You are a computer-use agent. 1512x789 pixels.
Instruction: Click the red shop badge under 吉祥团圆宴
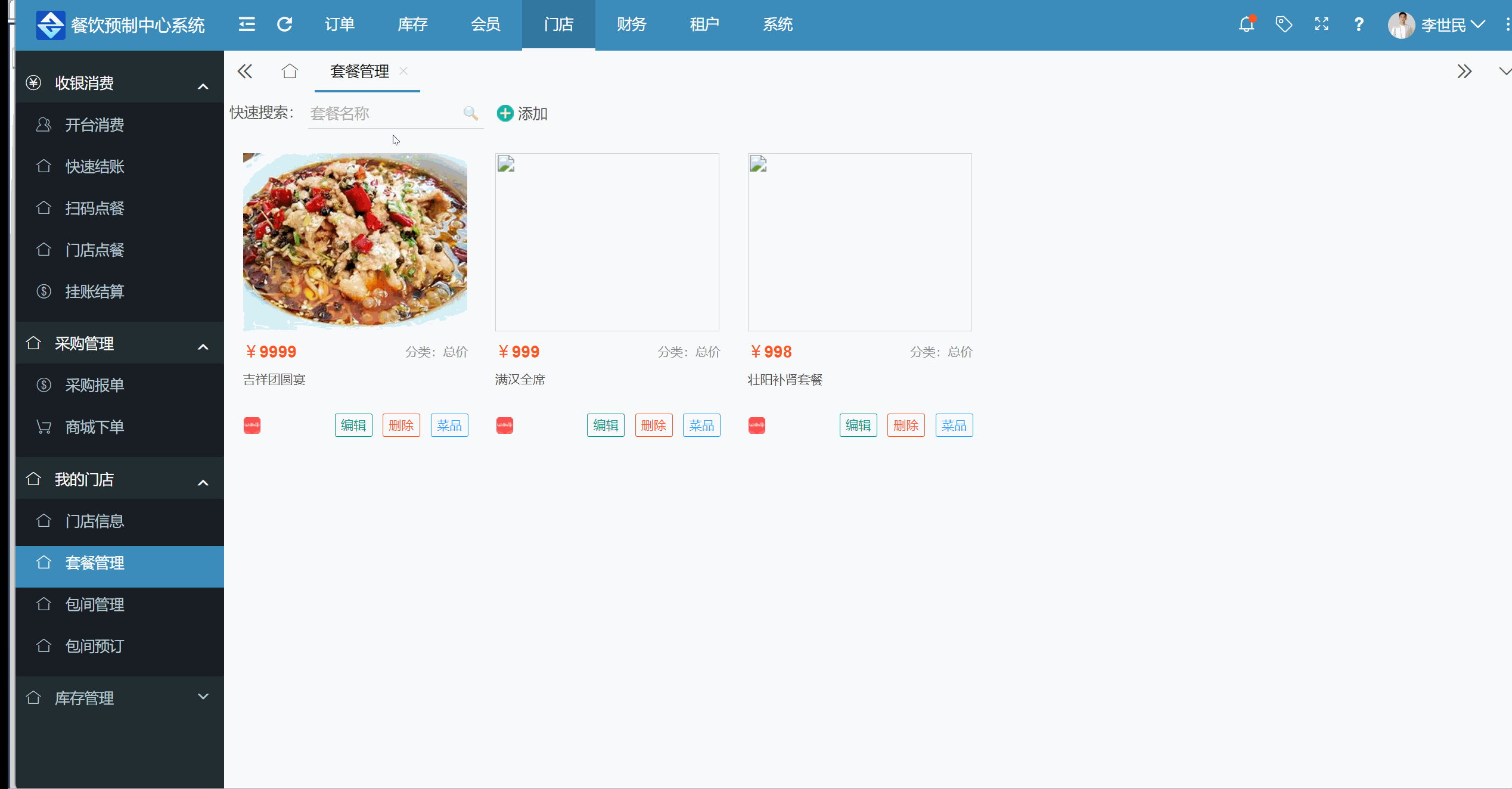click(252, 425)
